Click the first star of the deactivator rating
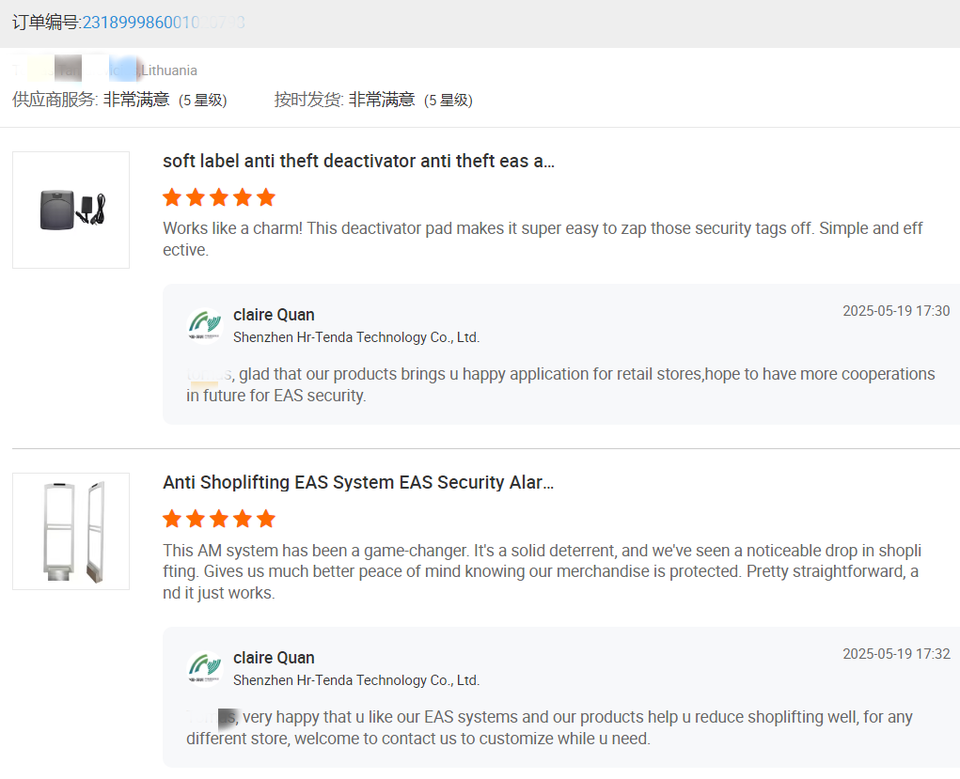This screenshot has height=779, width=960. pyautogui.click(x=172, y=197)
